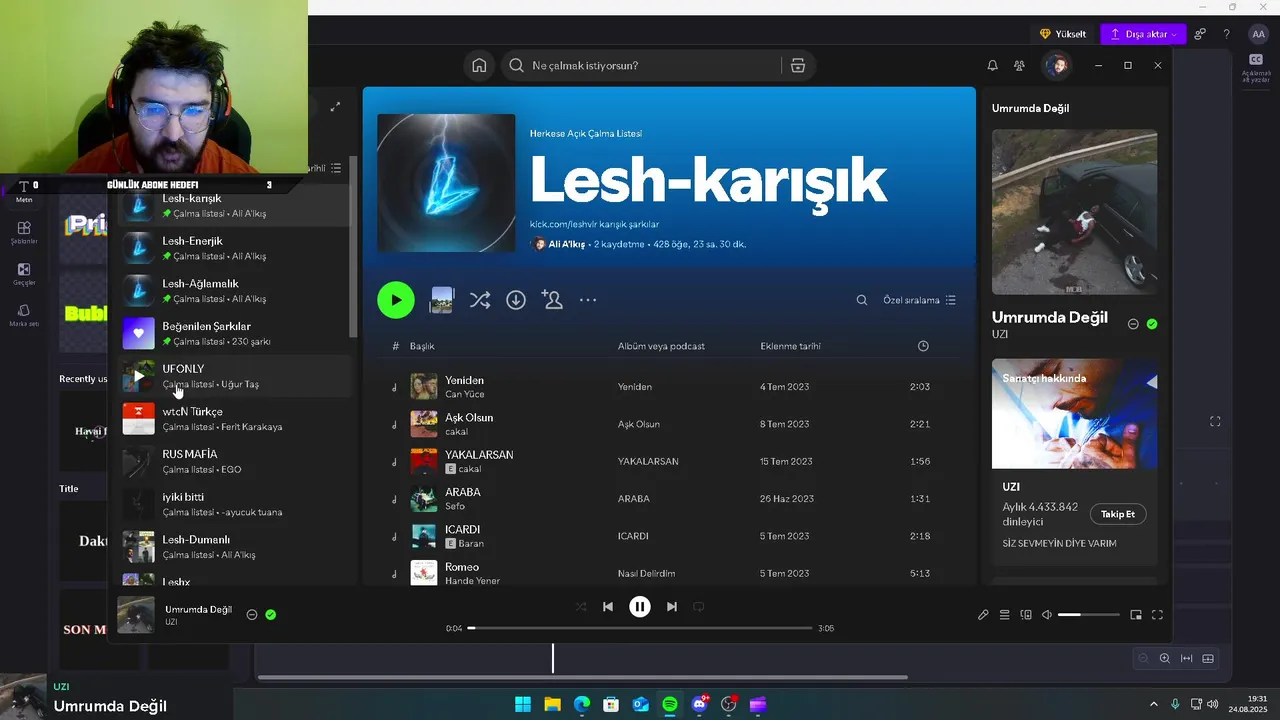Sort by the Eklenme tarihi column

click(x=790, y=346)
